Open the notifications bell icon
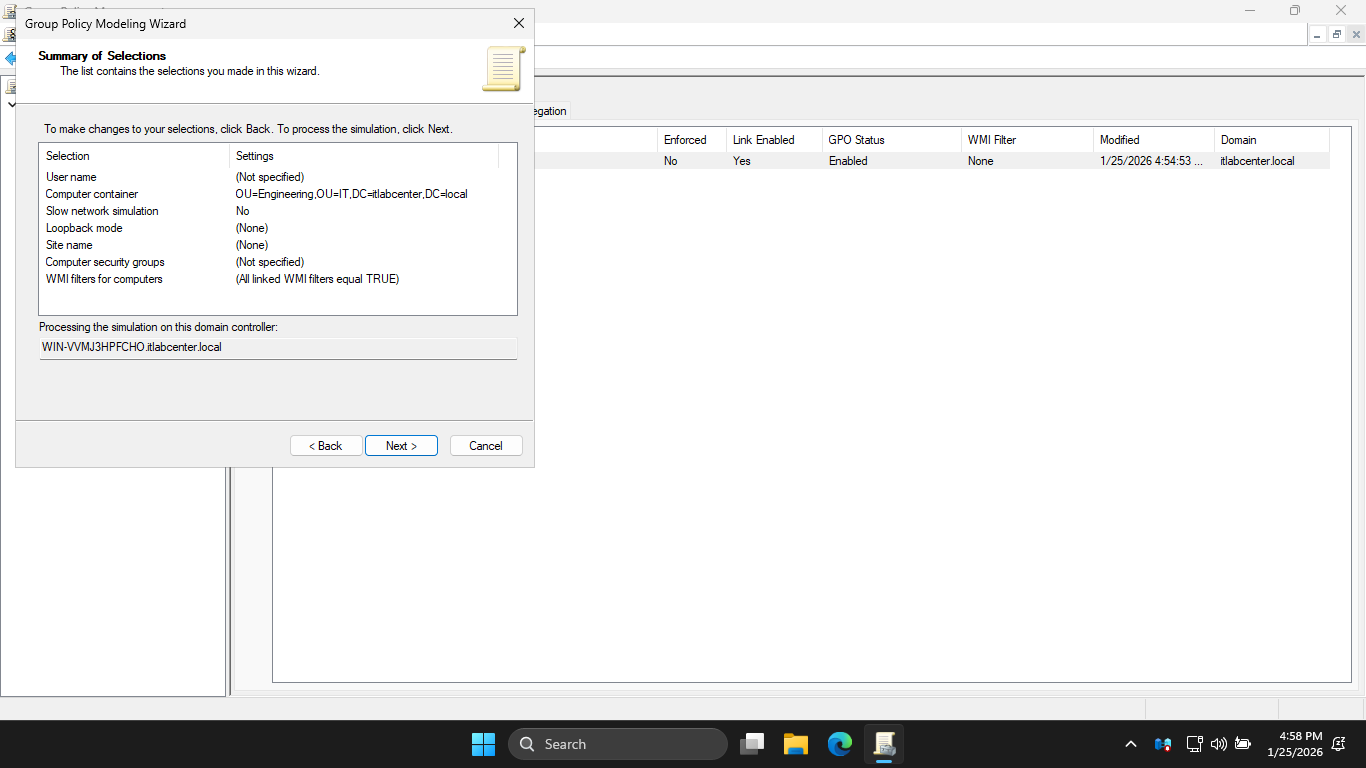 1338,744
